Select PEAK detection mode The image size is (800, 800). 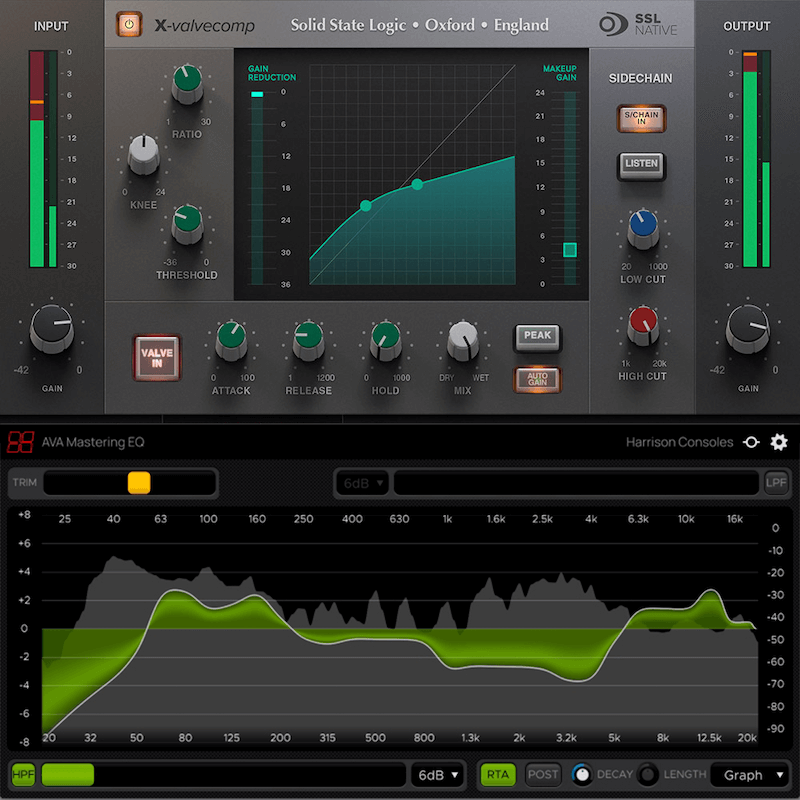[x=538, y=337]
